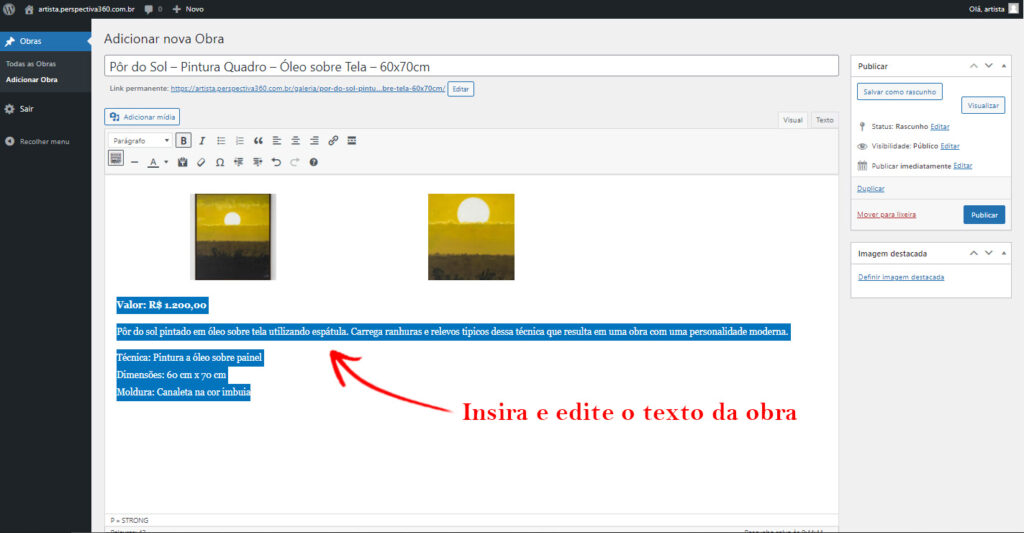This screenshot has height=533, width=1024.
Task: Undo the last edit
Action: pyautogui.click(x=276, y=162)
